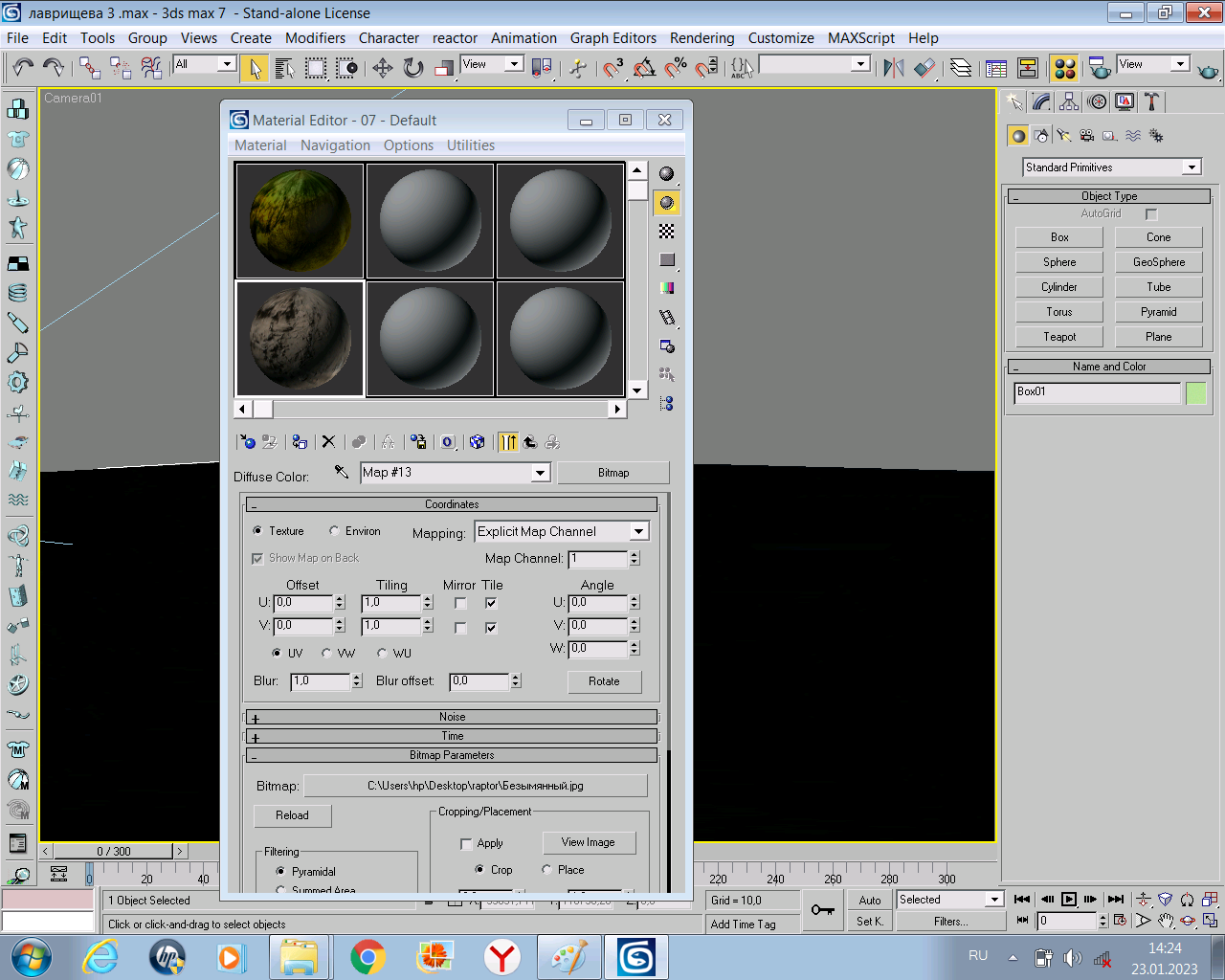The height and width of the screenshot is (980, 1225).
Task: Create a Teapot primitive
Action: (1059, 337)
